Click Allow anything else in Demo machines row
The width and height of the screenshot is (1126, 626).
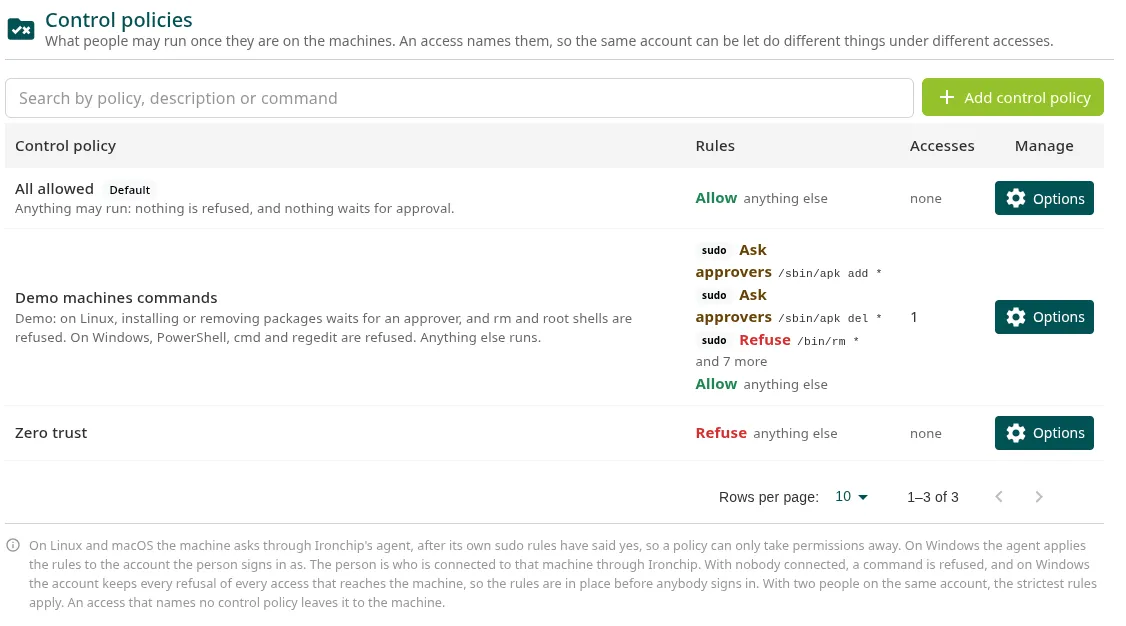coord(761,384)
